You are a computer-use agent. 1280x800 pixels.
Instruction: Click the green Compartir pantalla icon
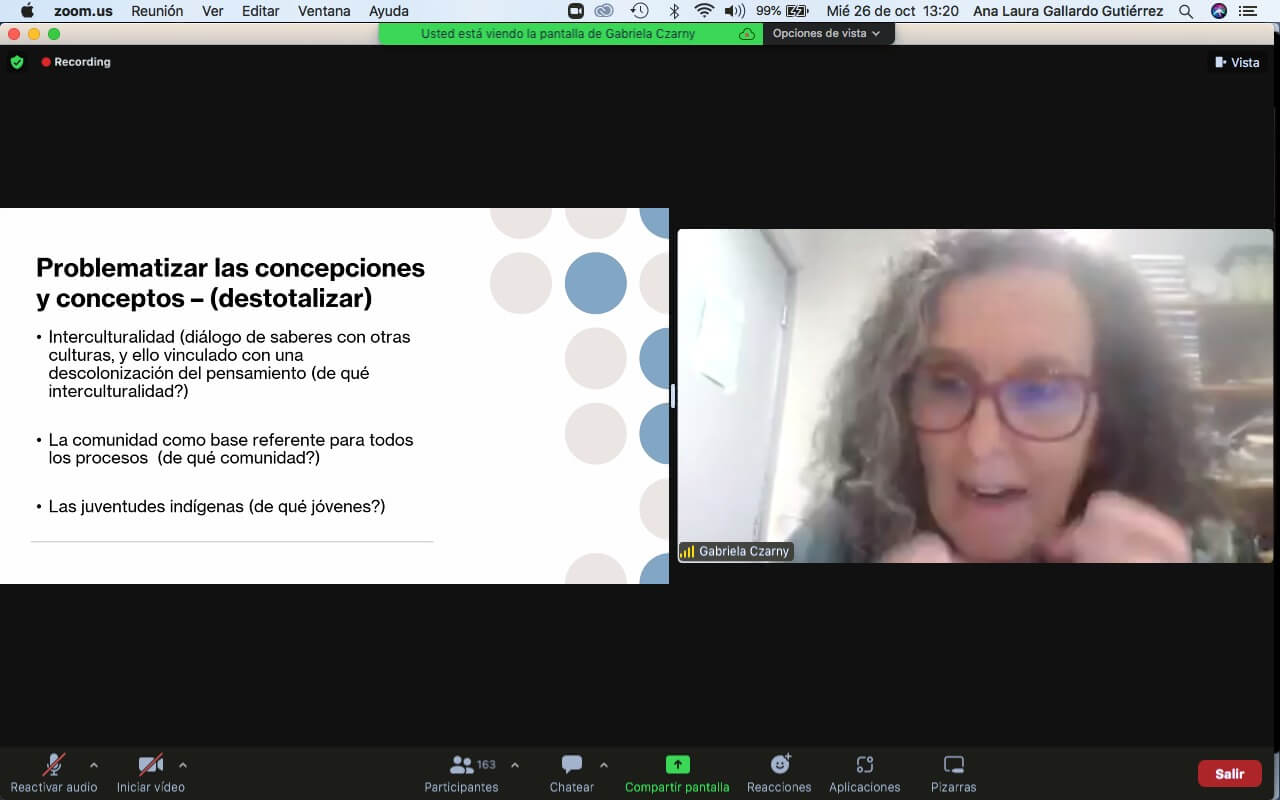tap(677, 765)
